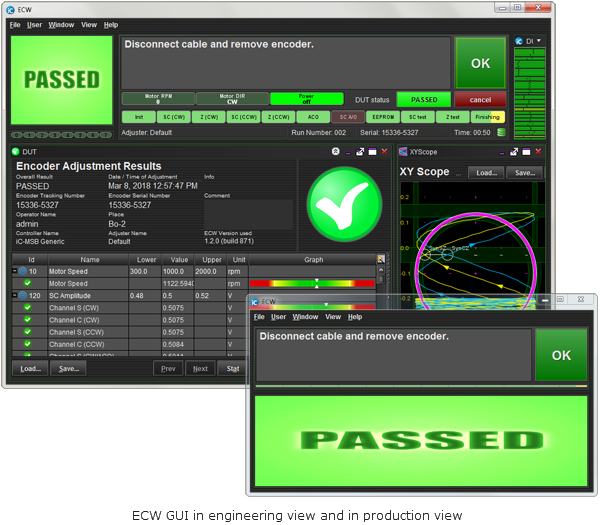Click the ECW app icon in production window

tap(256, 302)
